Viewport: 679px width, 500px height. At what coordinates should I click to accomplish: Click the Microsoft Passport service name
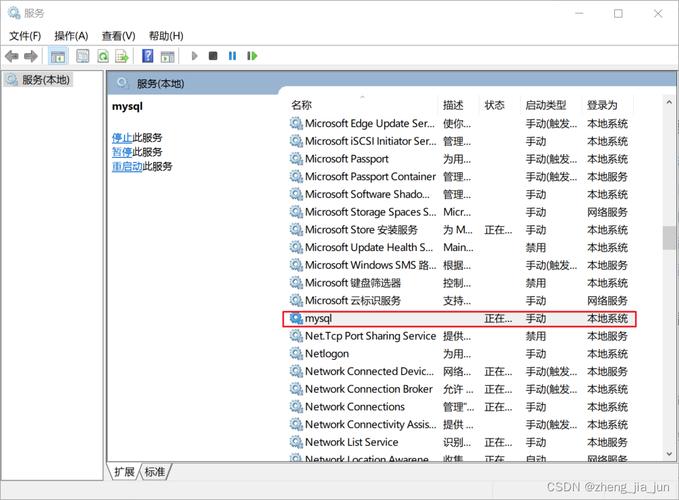click(346, 159)
